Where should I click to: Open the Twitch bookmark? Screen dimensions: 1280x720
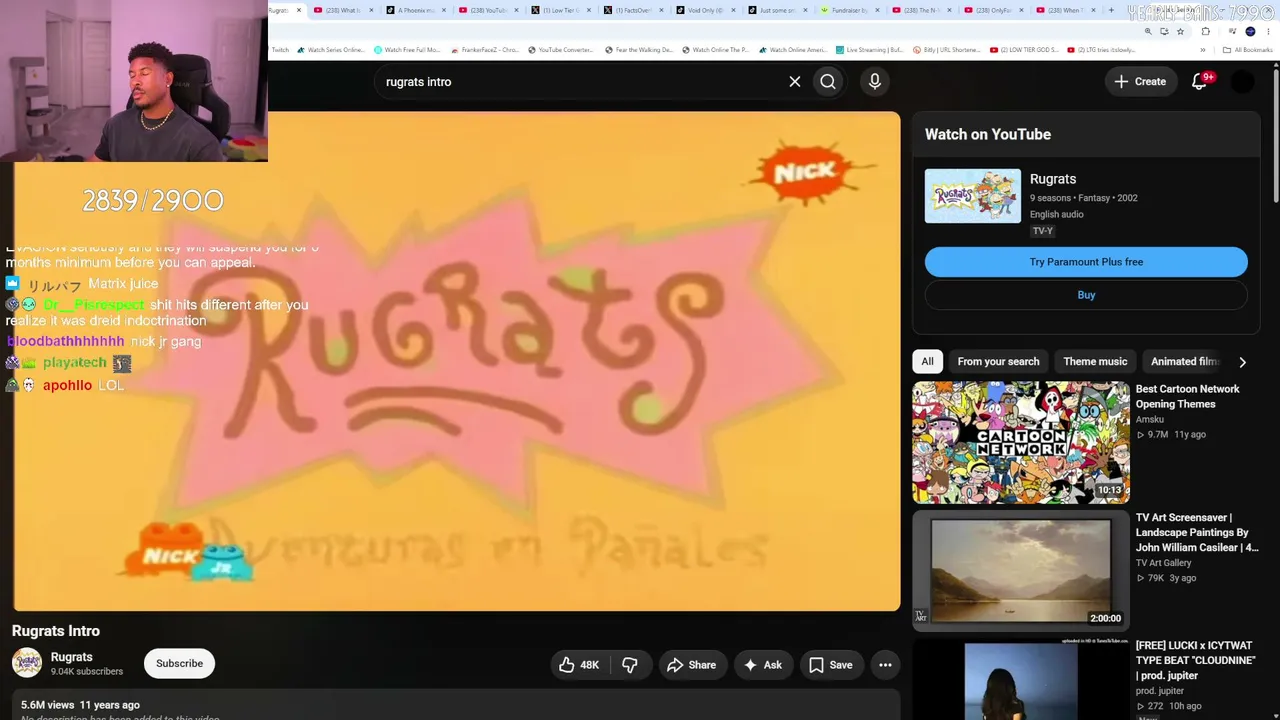[x=280, y=50]
